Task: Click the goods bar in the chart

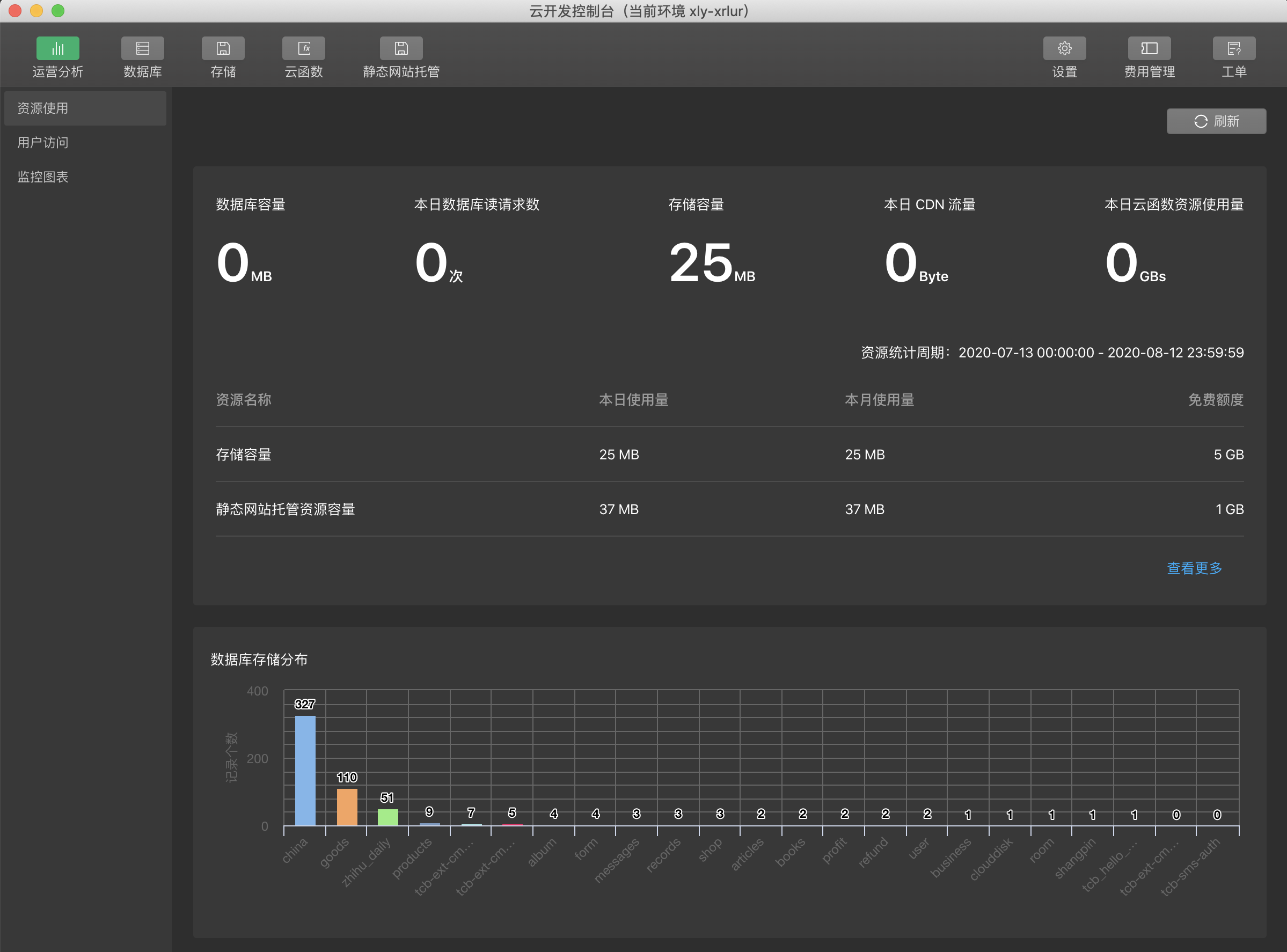Action: point(347,807)
